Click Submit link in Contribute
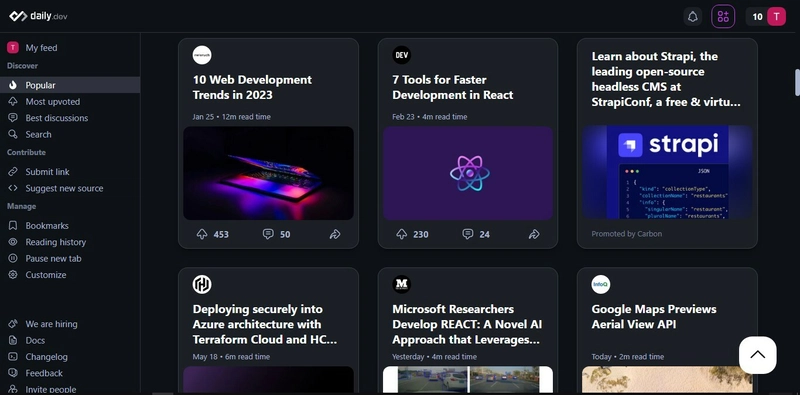 [x=47, y=172]
